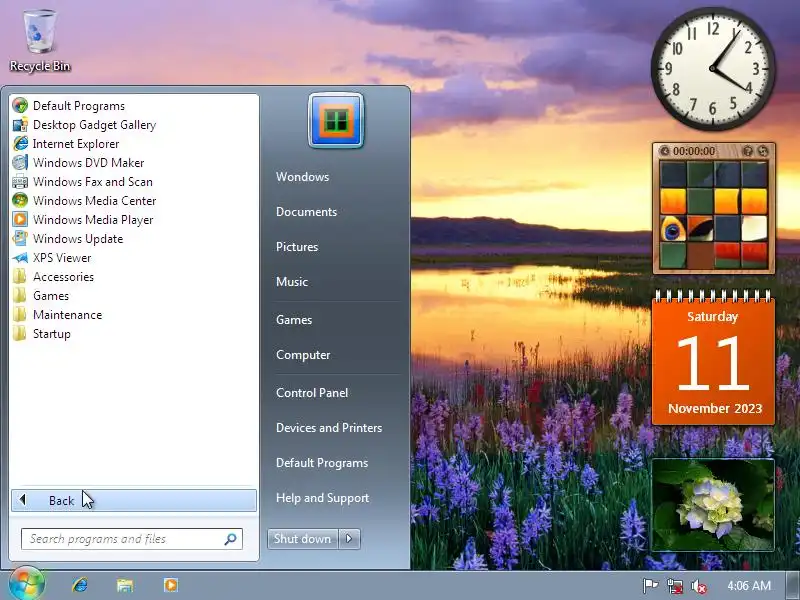
Task: Open Pictures from the right pane
Action: tap(297, 247)
